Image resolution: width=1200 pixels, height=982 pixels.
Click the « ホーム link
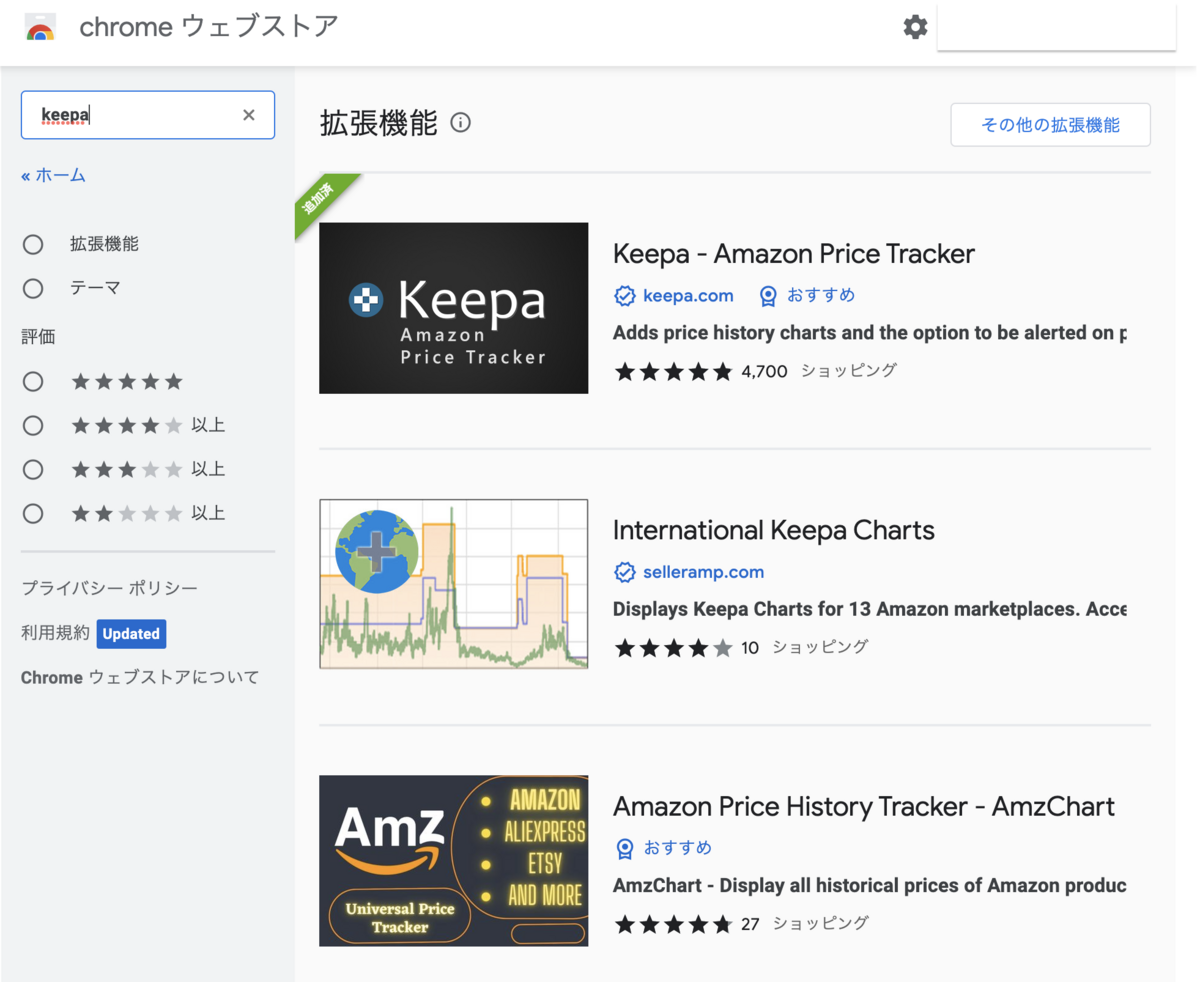pyautogui.click(x=54, y=175)
